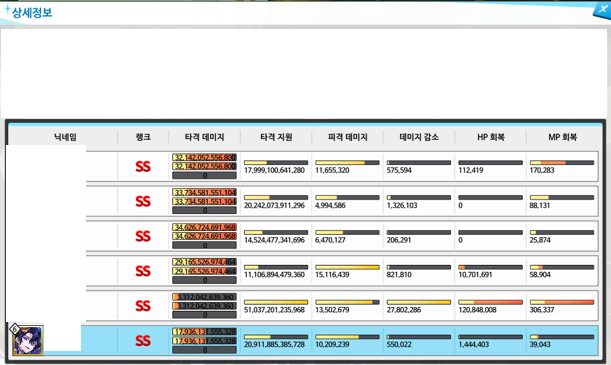611x365 pixels.
Task: Click the progress bar above 15,116,439
Action: [347, 267]
